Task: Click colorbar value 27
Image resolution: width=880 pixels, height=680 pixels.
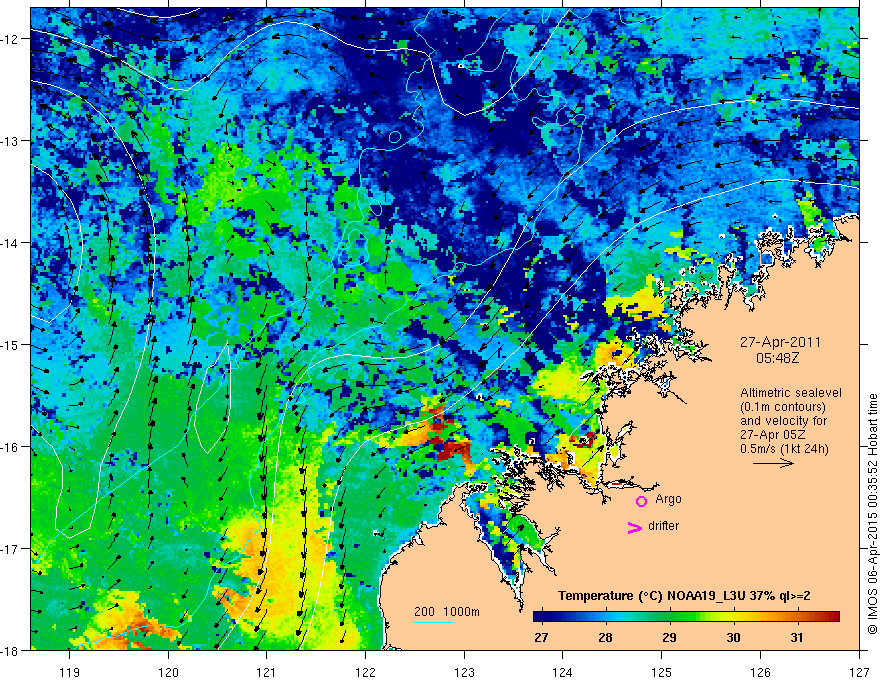Action: point(541,637)
